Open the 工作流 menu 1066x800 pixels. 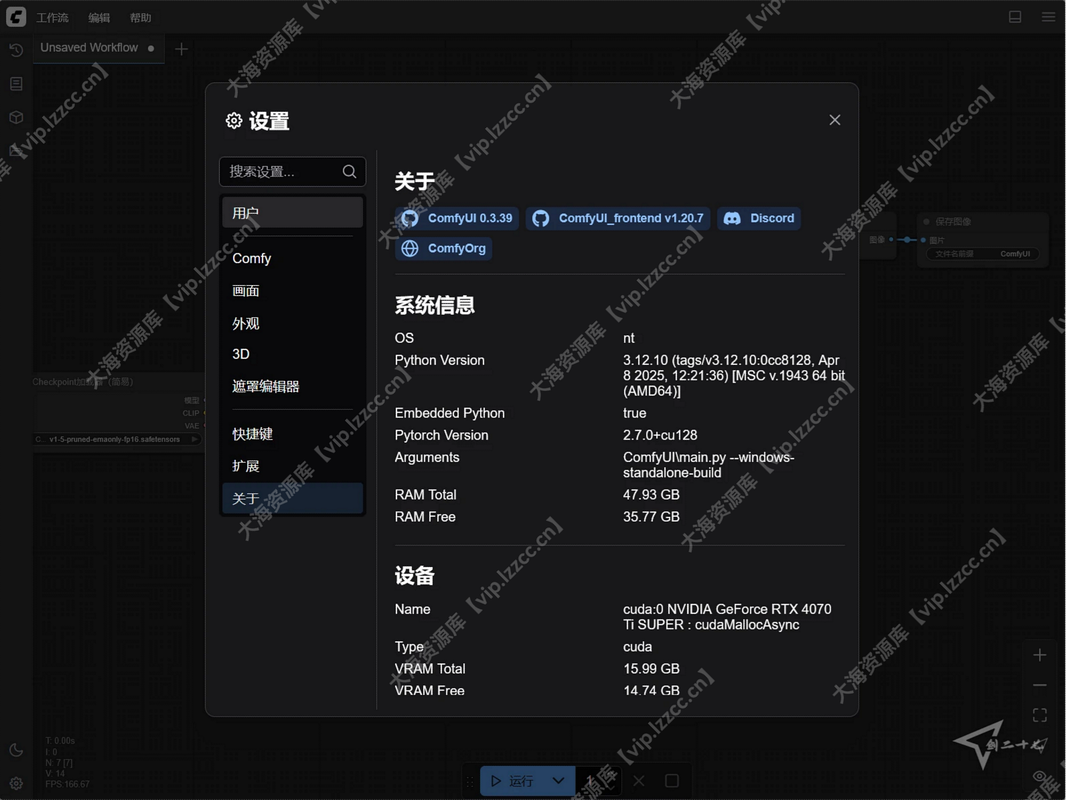point(52,18)
